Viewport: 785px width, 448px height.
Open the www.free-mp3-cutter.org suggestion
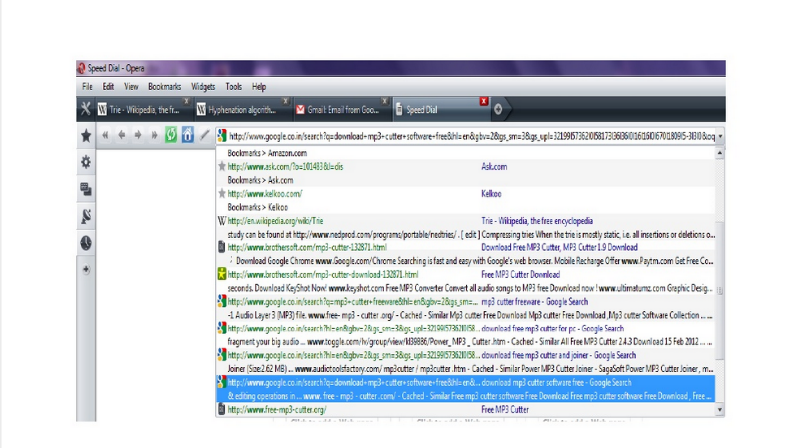coord(277,409)
